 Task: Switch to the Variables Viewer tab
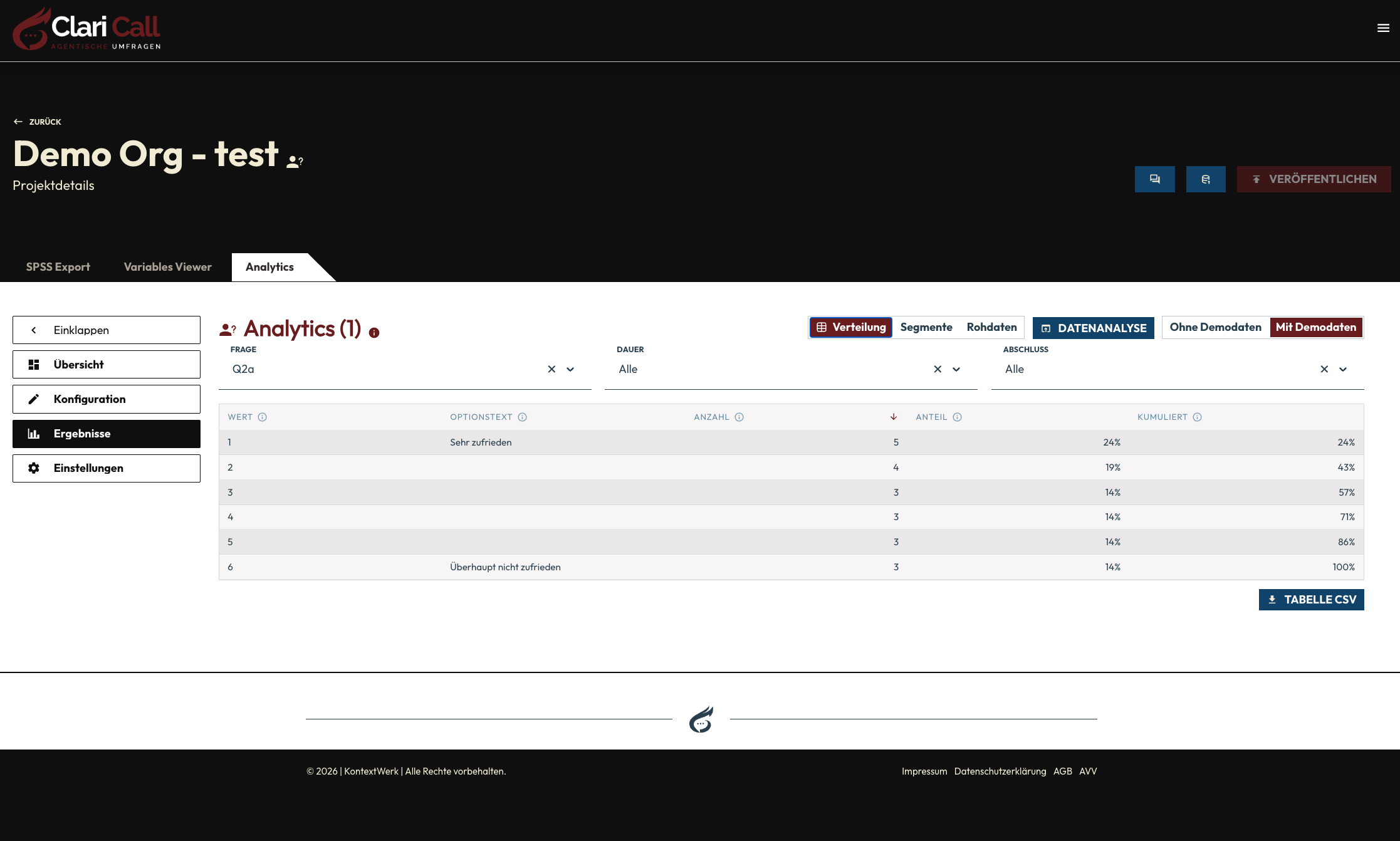pos(167,266)
